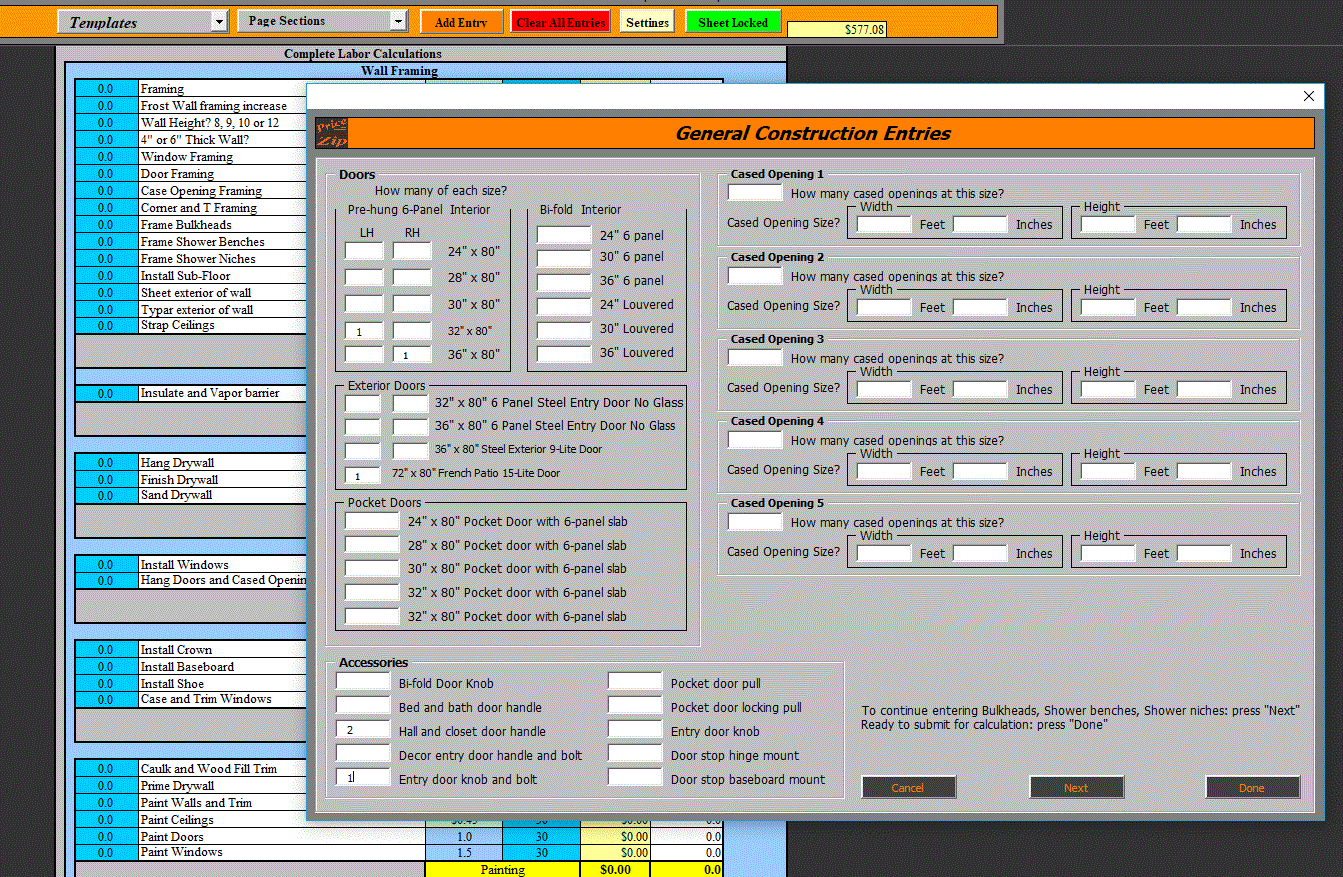The width and height of the screenshot is (1343, 877).
Task: Click the 36" 6 panel bi-fold field
Action: (x=564, y=281)
